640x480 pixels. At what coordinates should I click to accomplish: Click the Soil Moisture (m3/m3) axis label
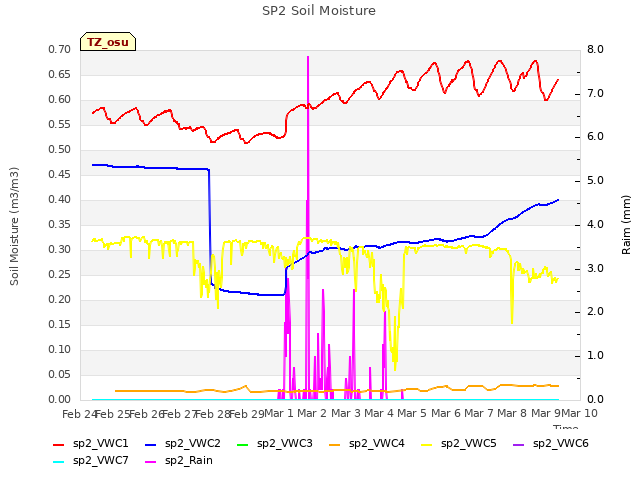[x=14, y=226]
